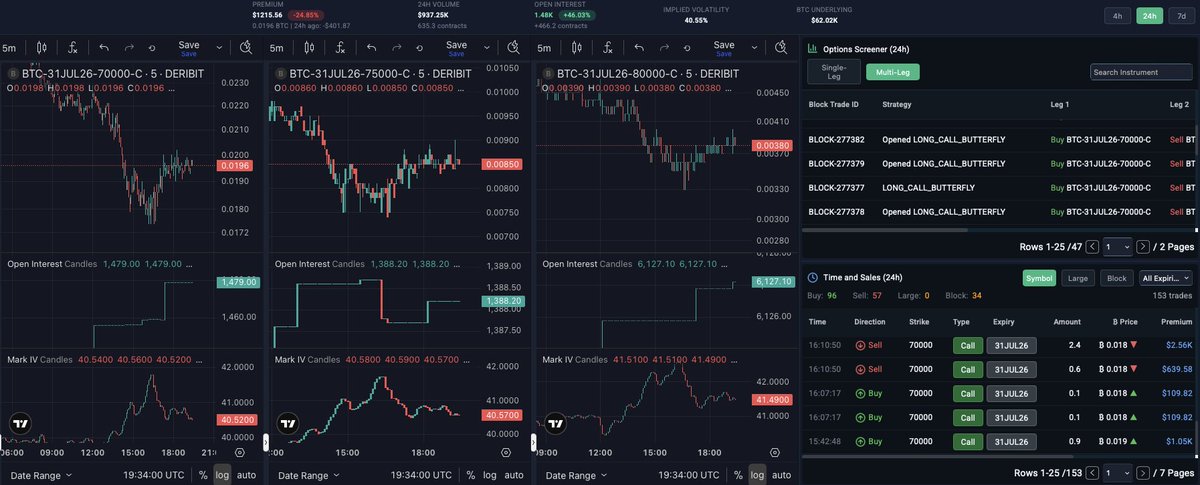Expand pane handle between 70000-C and 75000-C charts
This screenshot has width=1200, height=485.
point(265,441)
